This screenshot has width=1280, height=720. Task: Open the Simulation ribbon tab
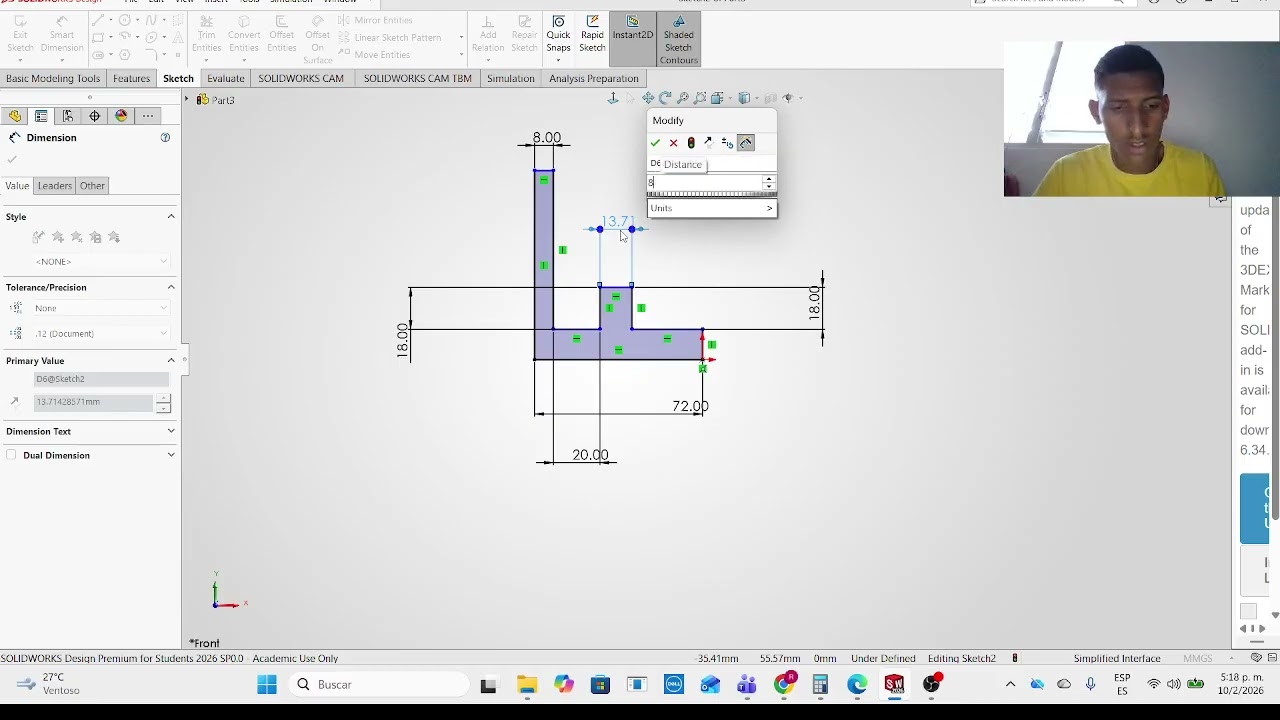tap(511, 78)
